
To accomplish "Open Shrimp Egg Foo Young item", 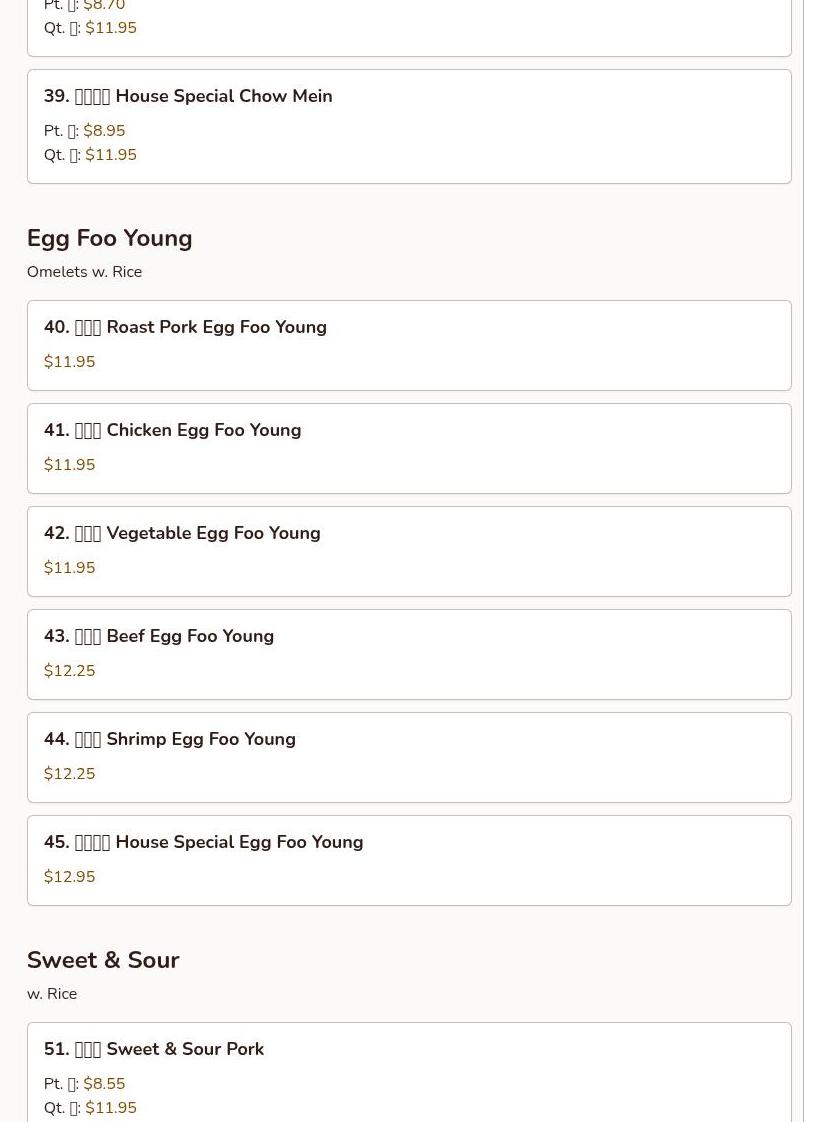I will point(170,739).
